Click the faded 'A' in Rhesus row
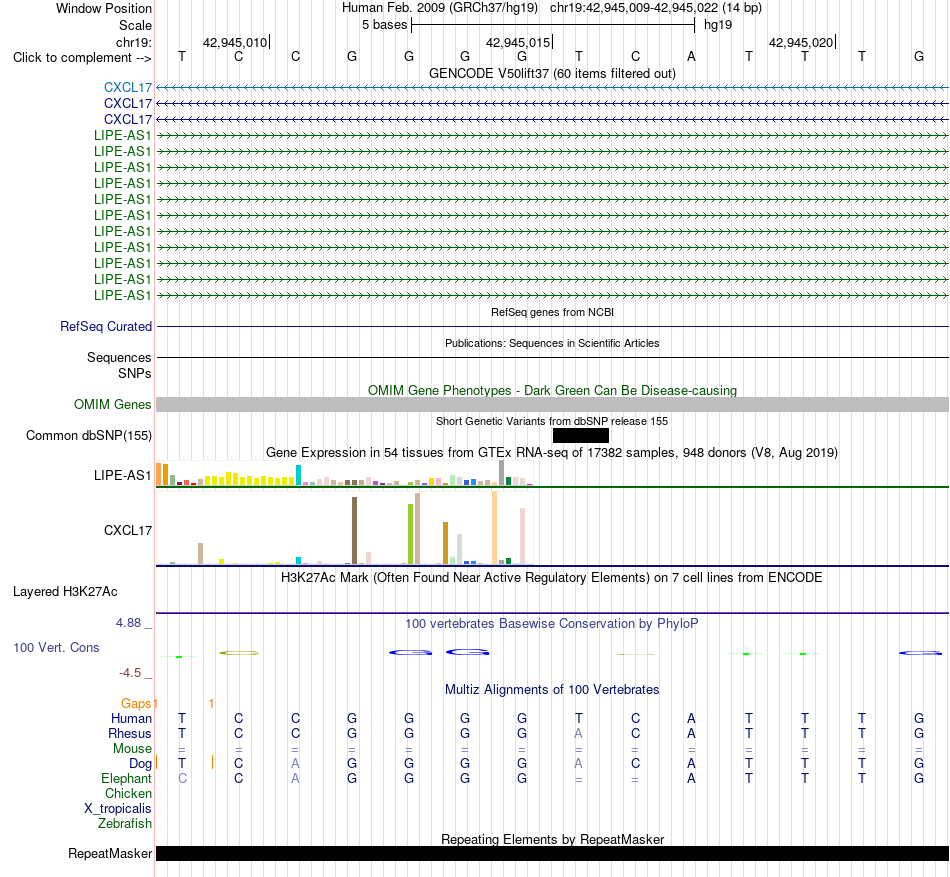Image resolution: width=950 pixels, height=877 pixels. [579, 733]
